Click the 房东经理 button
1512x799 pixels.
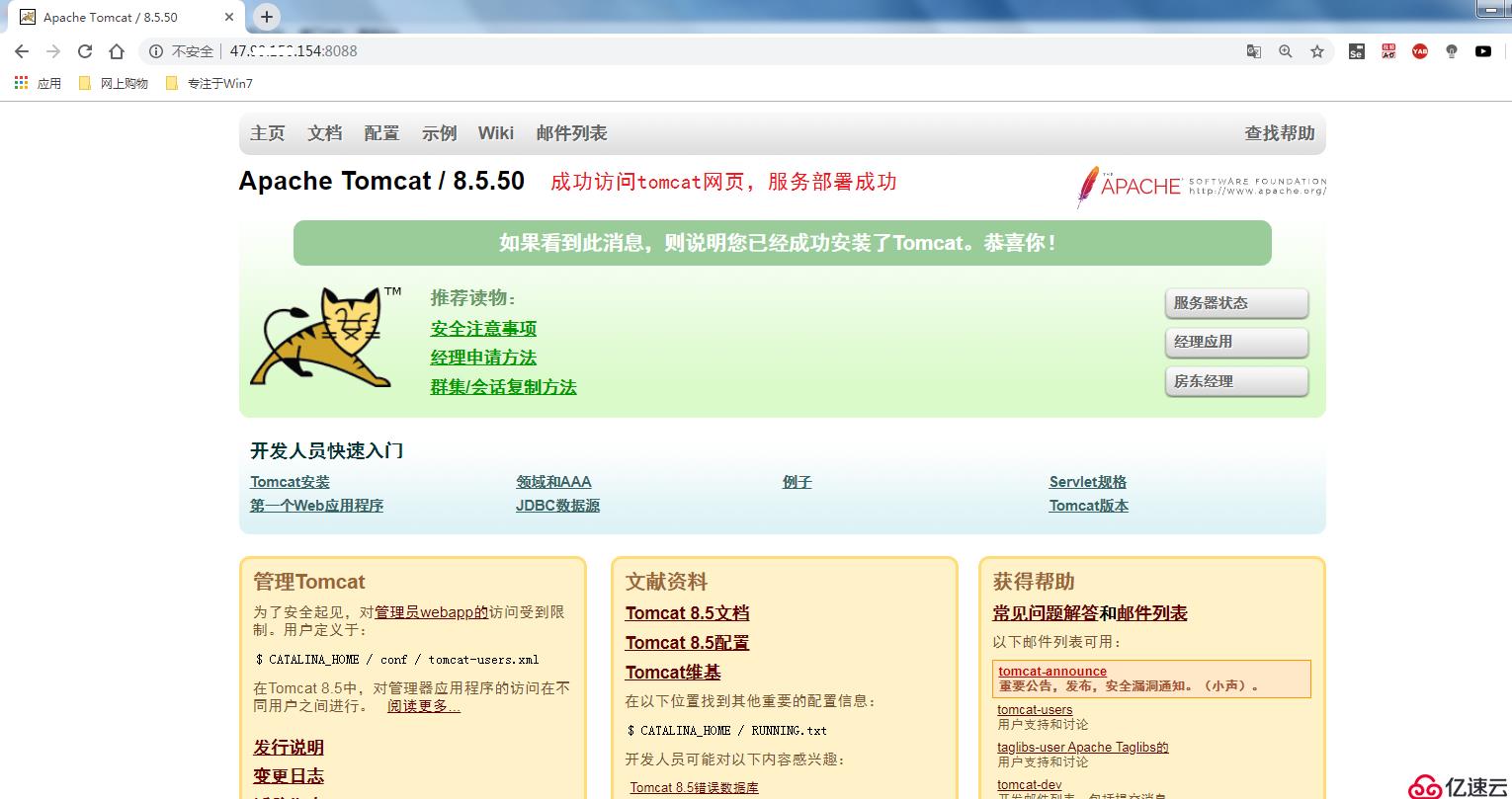[x=1236, y=381]
